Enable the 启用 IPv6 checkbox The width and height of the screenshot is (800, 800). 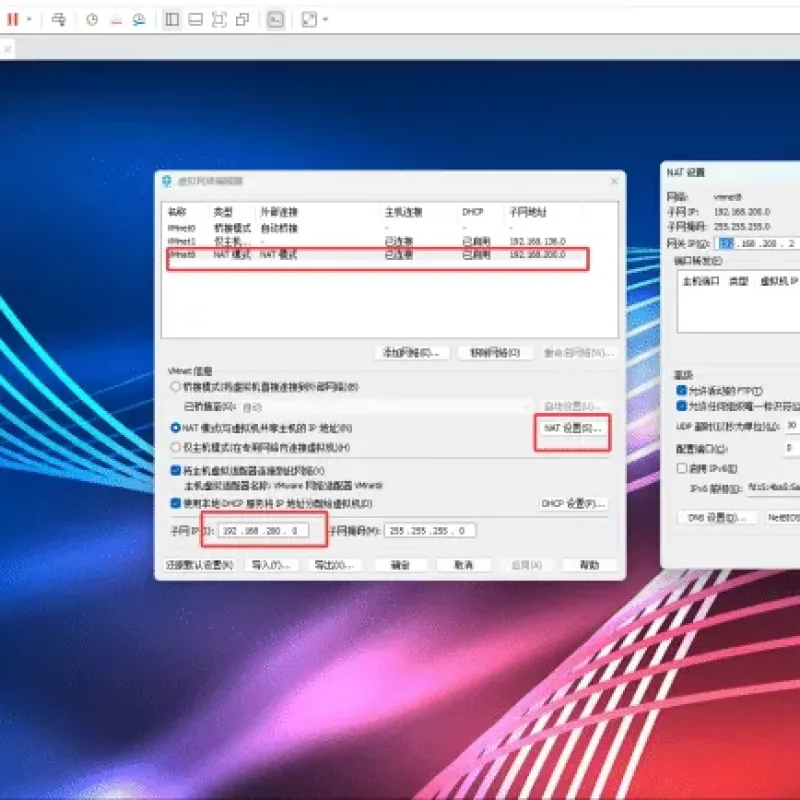682,468
